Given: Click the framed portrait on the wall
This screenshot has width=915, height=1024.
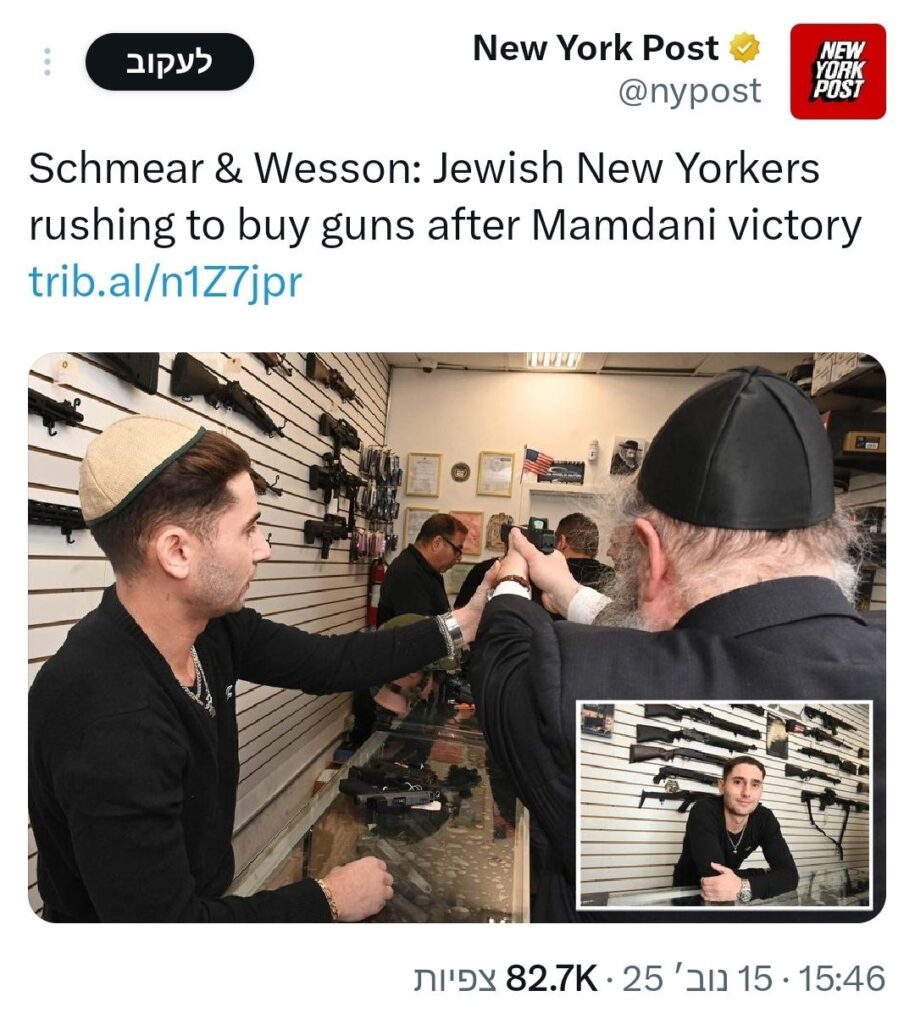Looking at the screenshot, I should point(628,455).
